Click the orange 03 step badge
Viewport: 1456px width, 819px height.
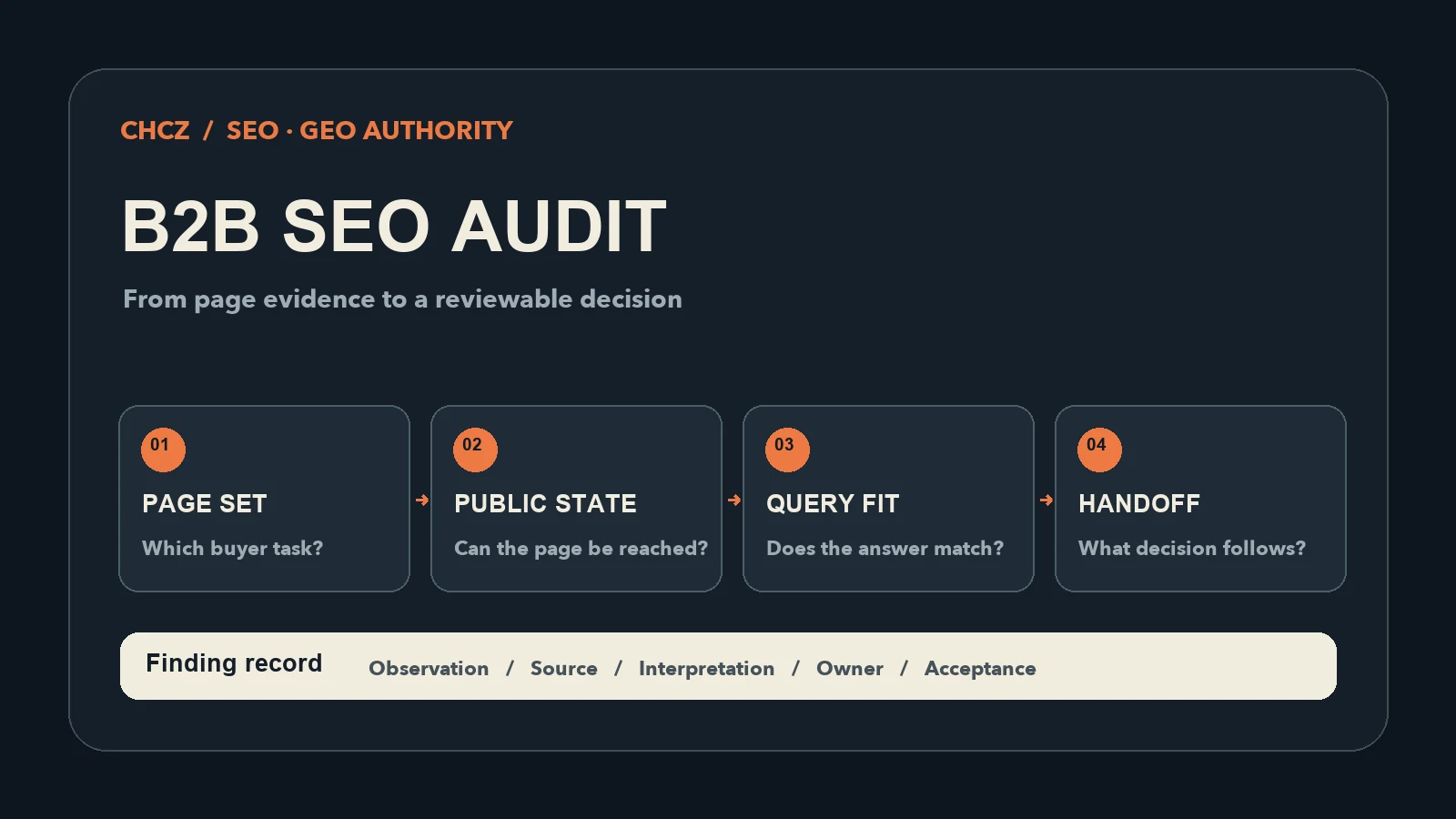tap(787, 450)
